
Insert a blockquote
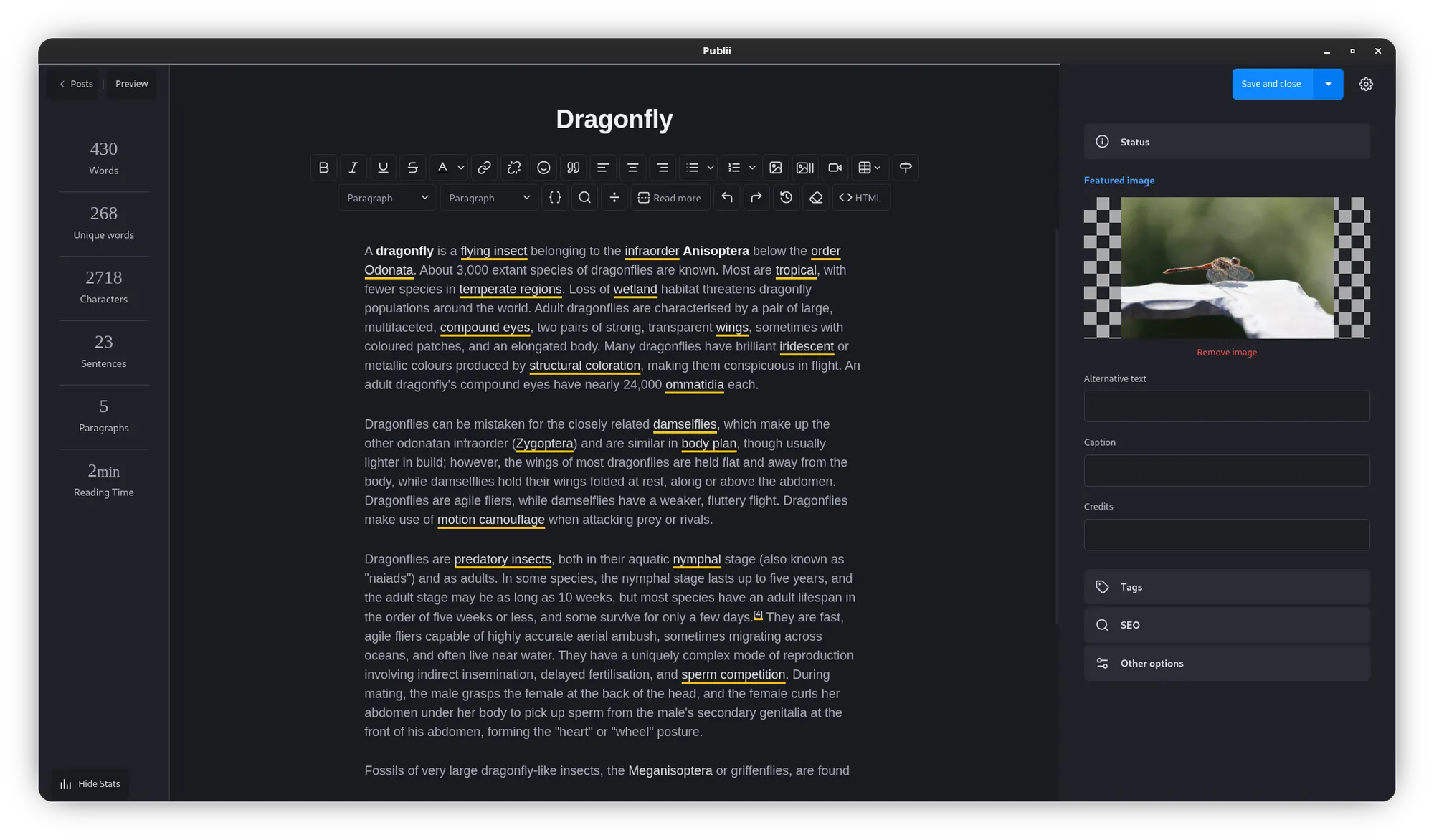[574, 168]
